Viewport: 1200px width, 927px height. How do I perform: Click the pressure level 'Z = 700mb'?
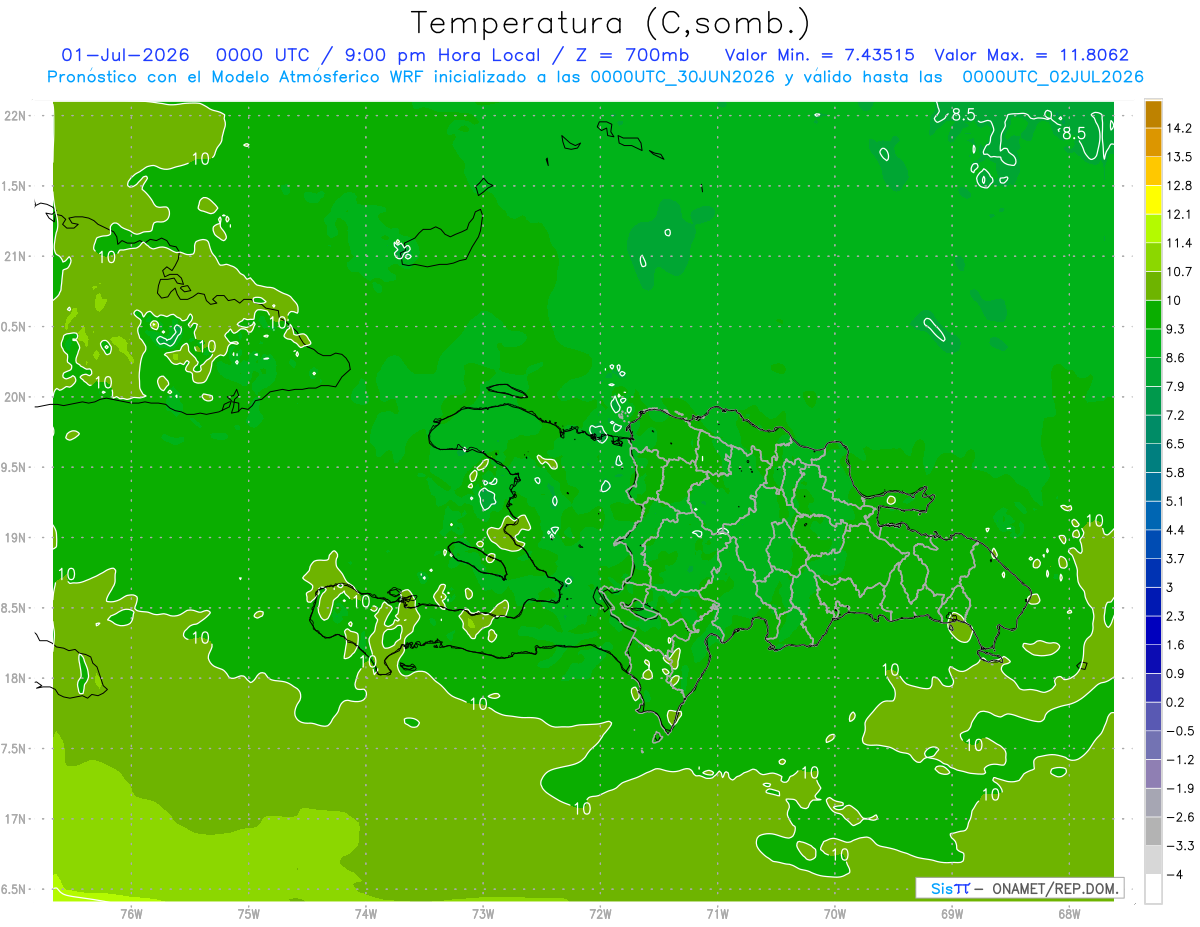tap(633, 55)
